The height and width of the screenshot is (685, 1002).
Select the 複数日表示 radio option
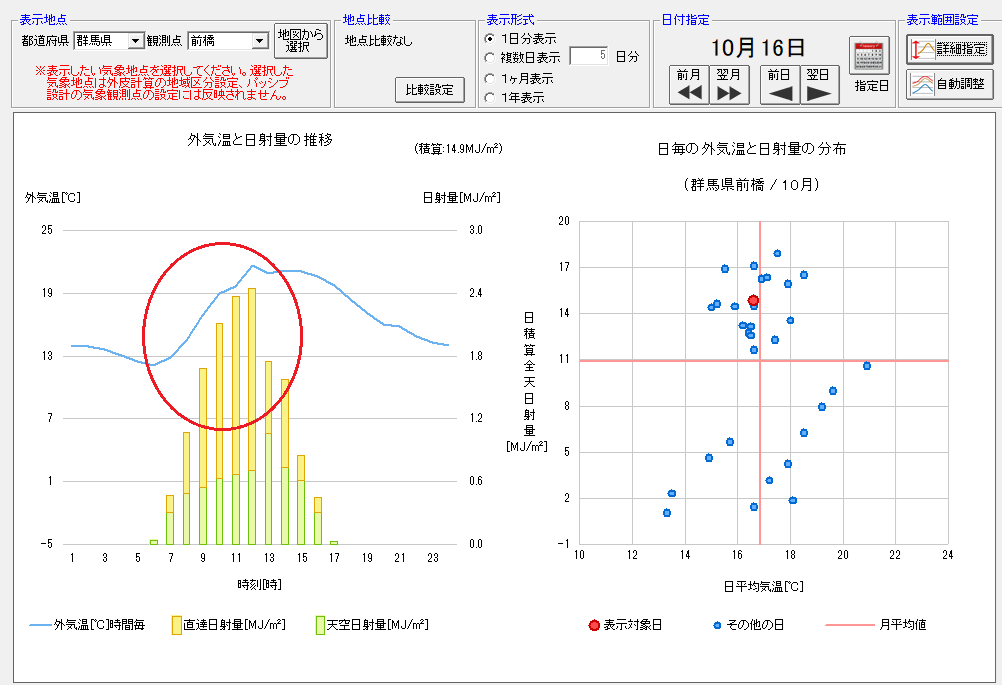489,57
